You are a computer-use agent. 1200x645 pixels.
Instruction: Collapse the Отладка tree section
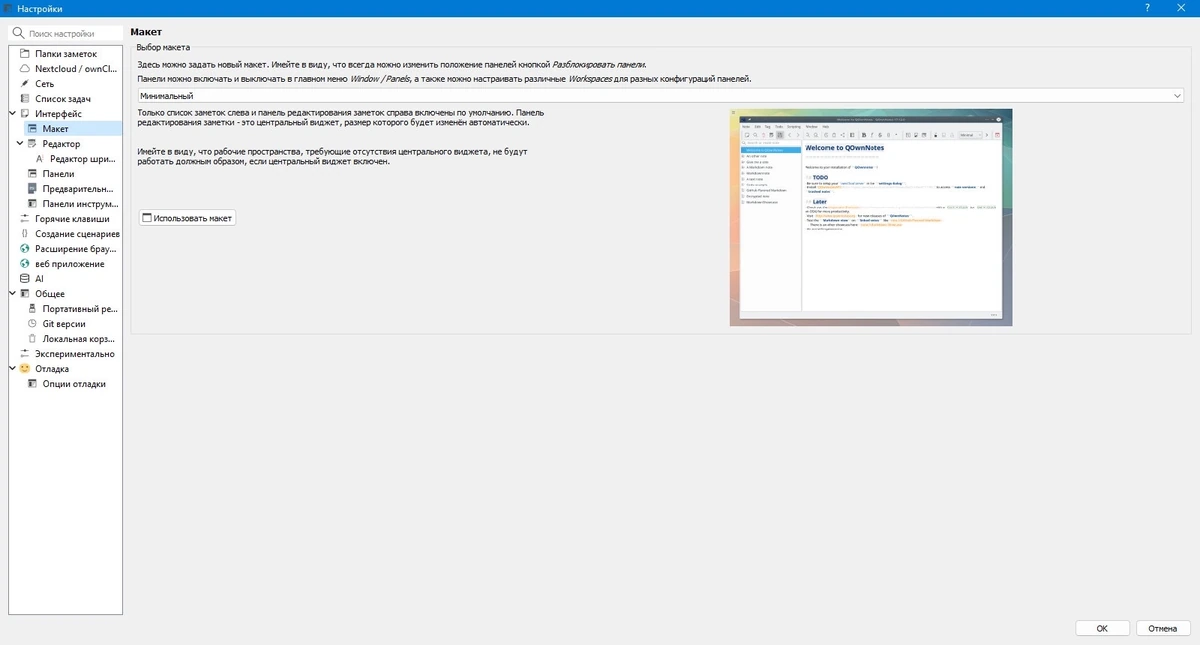point(12,368)
